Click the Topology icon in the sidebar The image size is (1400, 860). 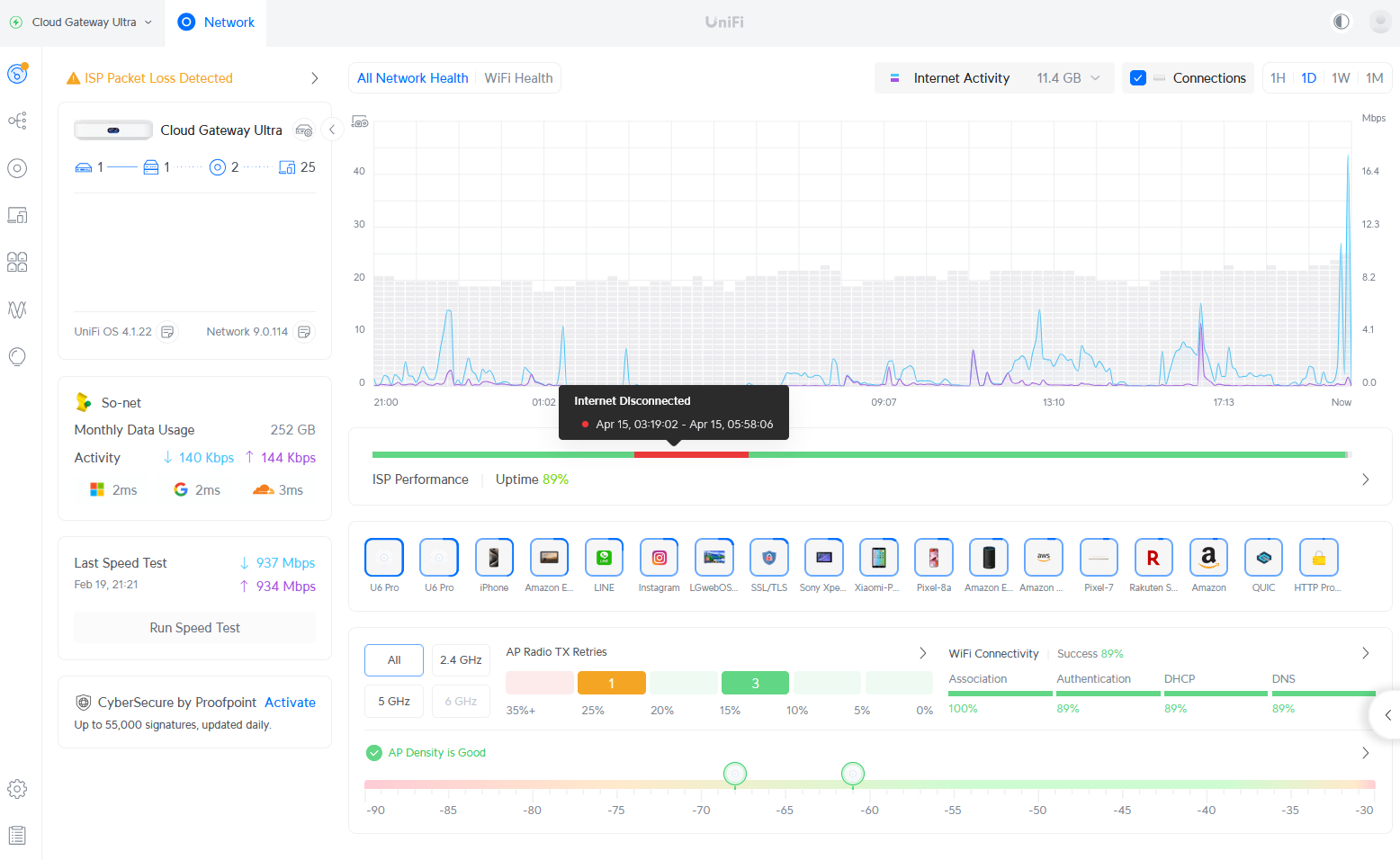tap(17, 121)
